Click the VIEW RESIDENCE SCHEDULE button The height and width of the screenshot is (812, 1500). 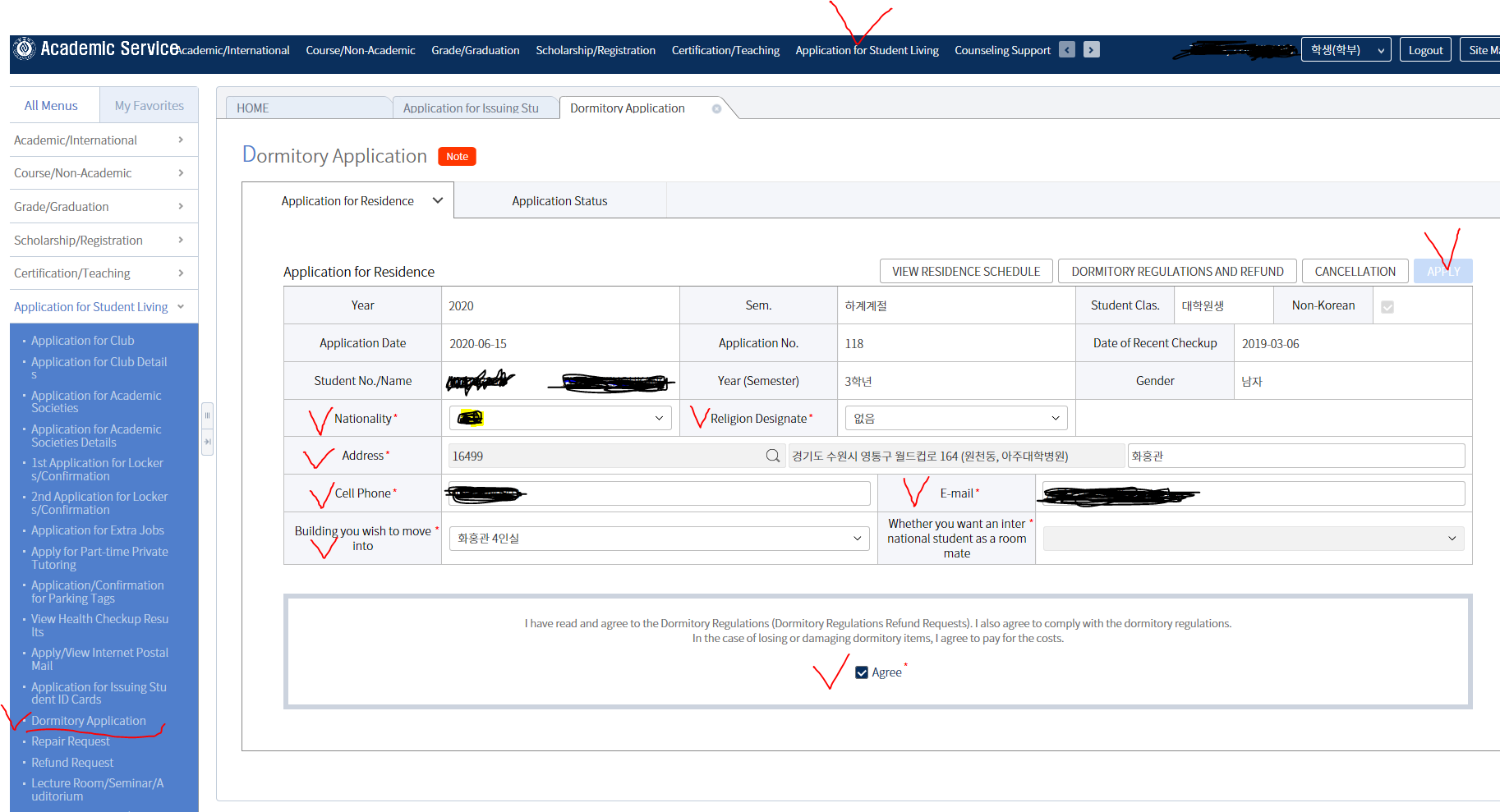pos(966,272)
